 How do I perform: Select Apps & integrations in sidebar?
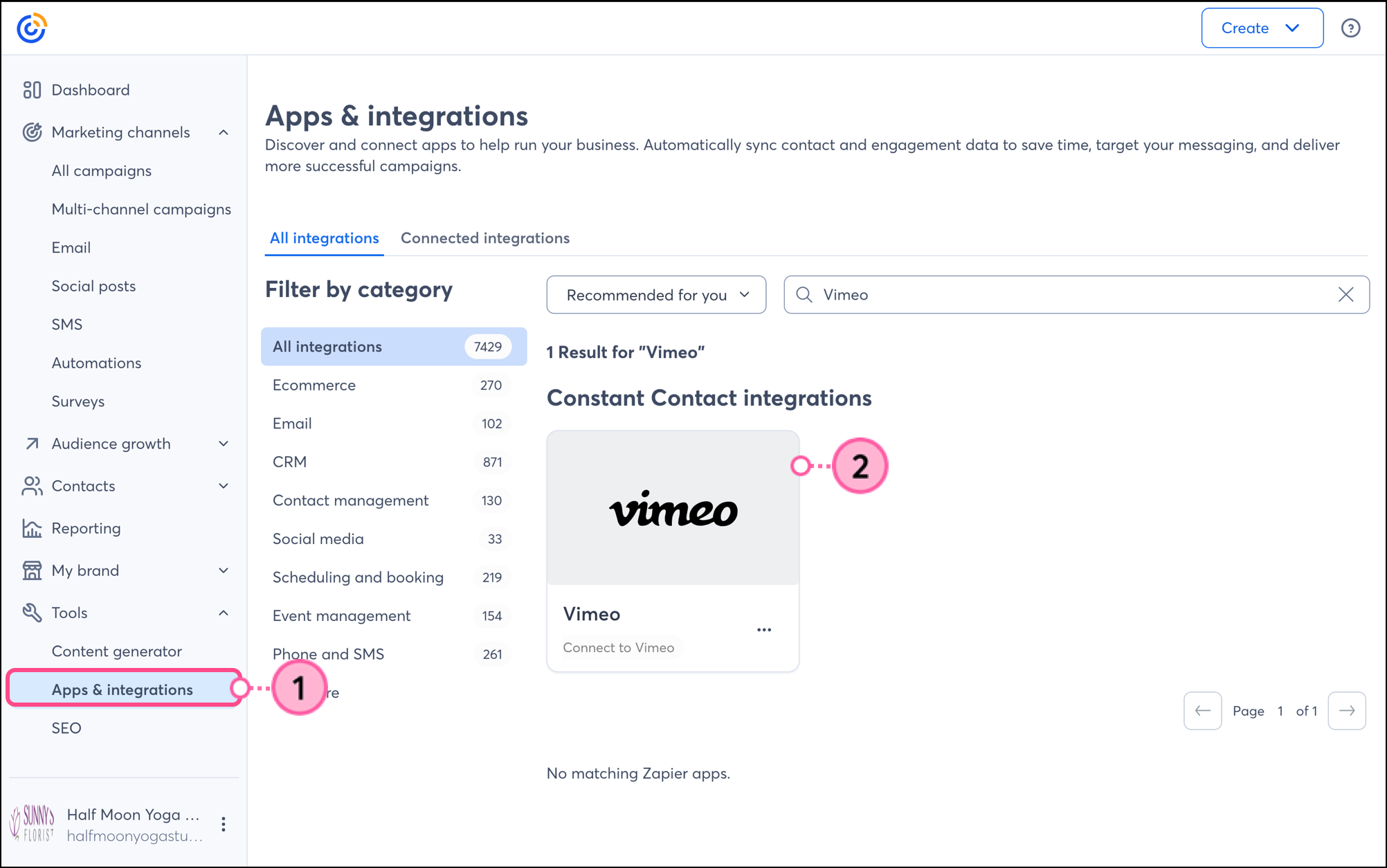pos(125,689)
